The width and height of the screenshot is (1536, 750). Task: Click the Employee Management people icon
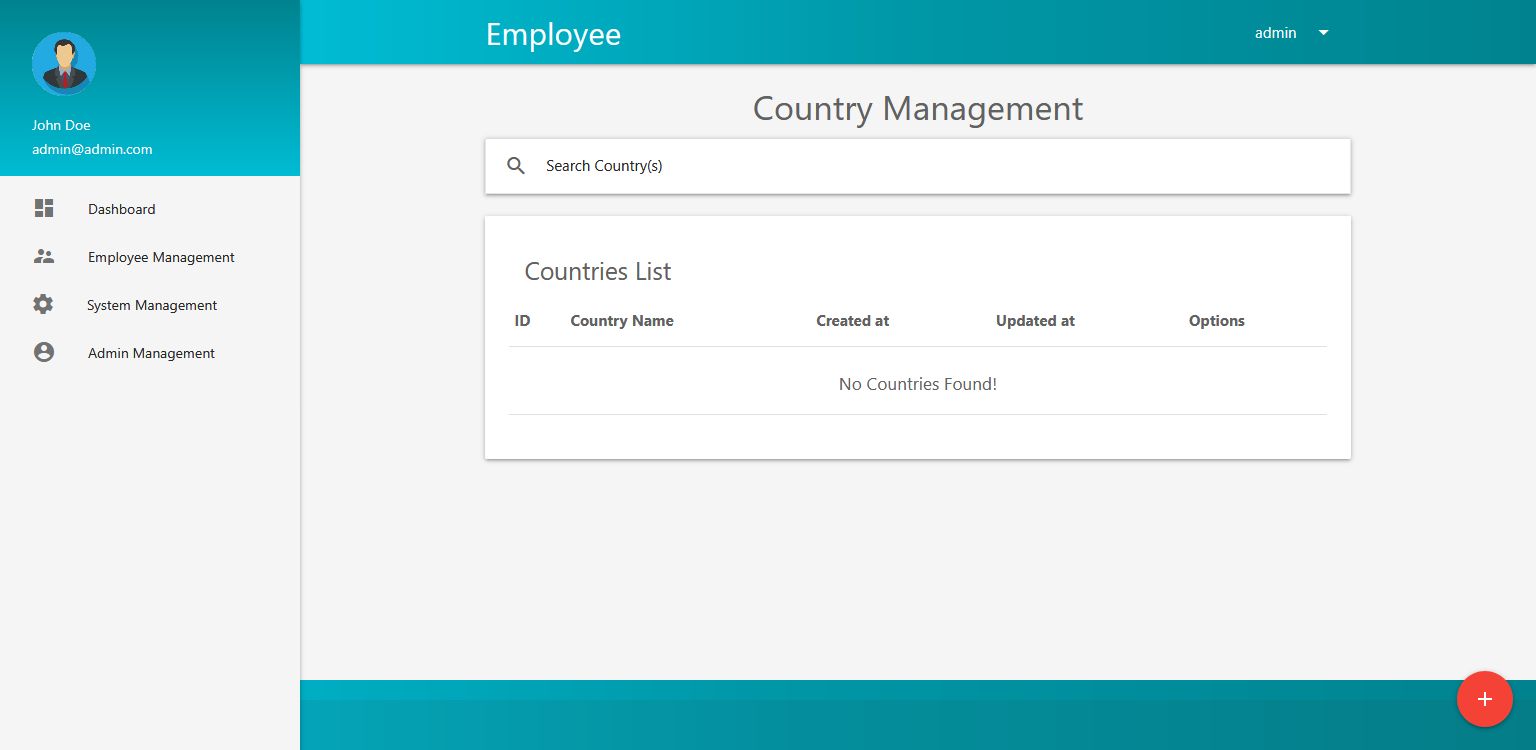(44, 256)
